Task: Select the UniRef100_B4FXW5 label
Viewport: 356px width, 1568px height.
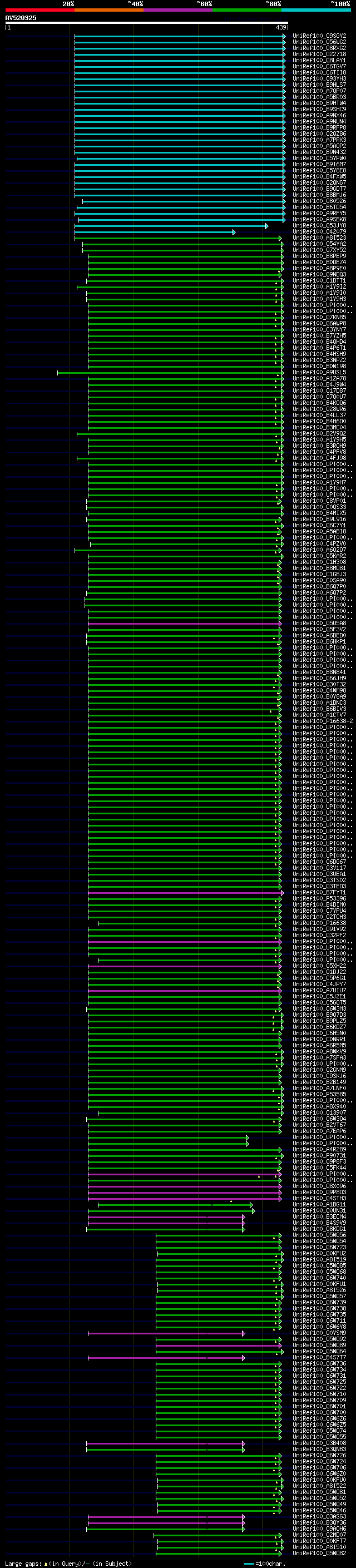Action: coord(319,176)
